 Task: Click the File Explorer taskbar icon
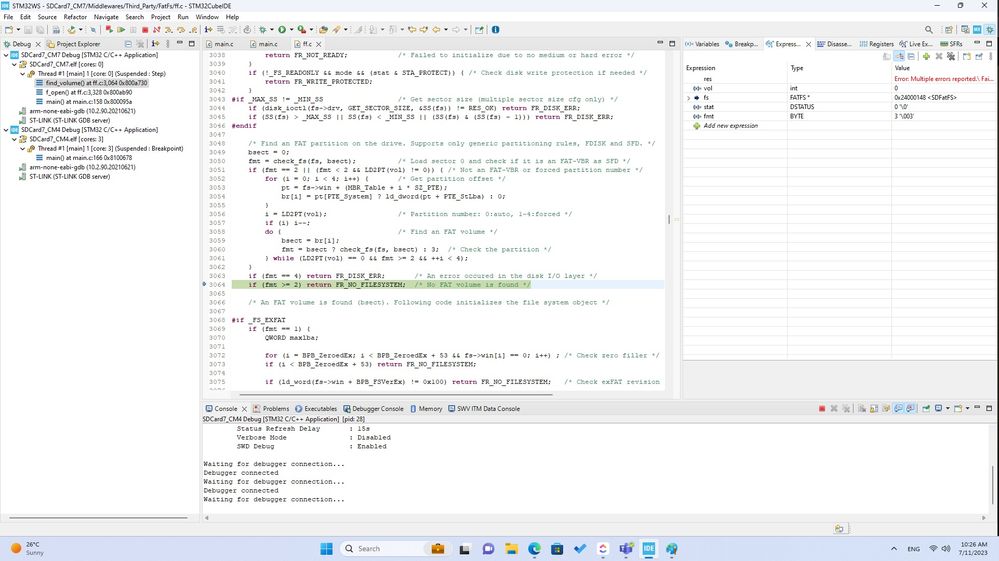511,548
